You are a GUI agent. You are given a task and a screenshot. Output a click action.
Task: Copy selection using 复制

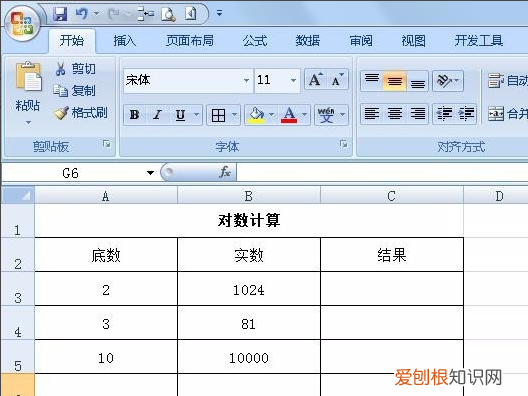tap(74, 91)
